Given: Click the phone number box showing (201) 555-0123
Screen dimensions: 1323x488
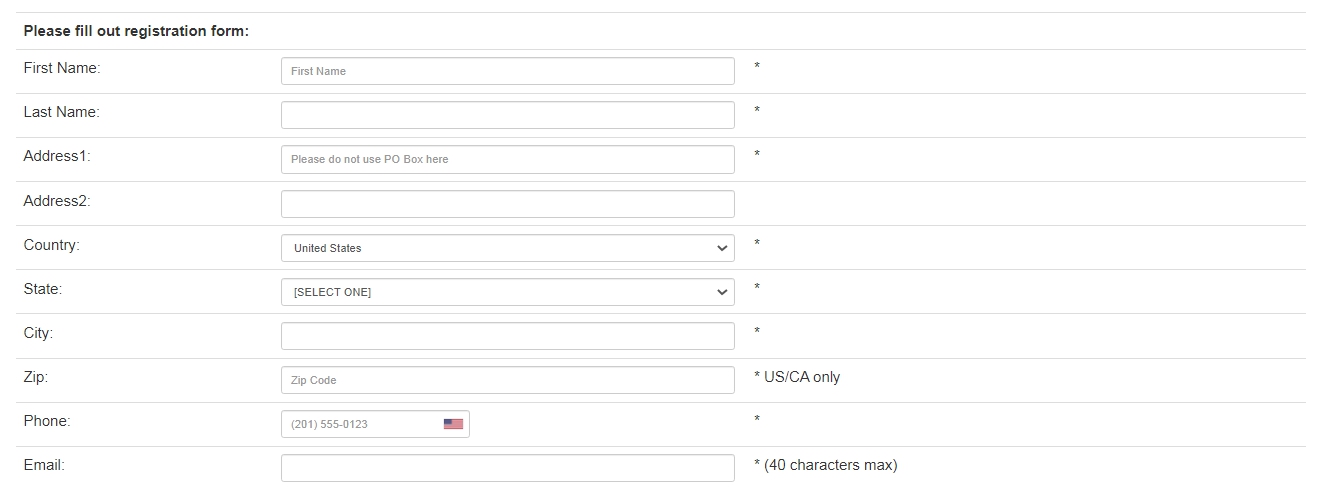Looking at the screenshot, I should (375, 424).
